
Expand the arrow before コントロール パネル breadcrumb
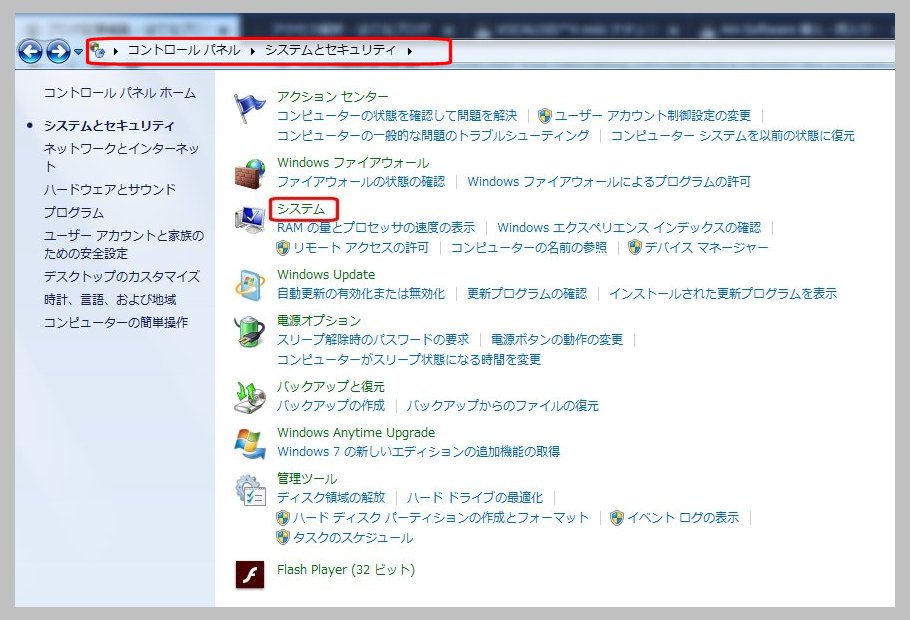click(x=115, y=51)
